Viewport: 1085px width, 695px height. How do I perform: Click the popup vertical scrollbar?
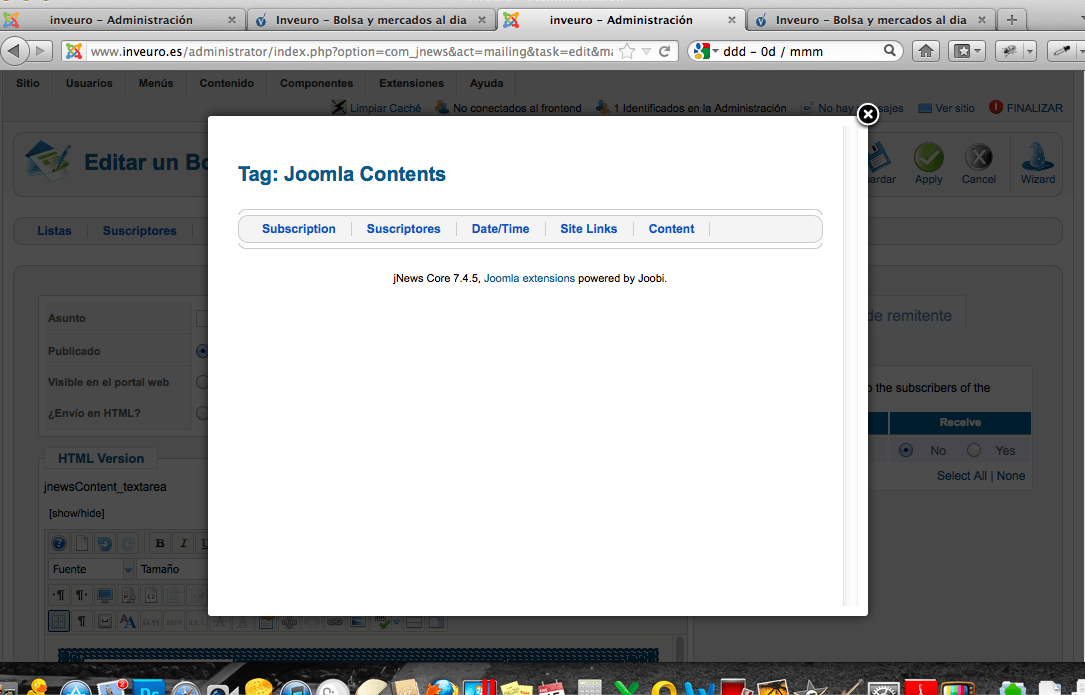point(850,365)
